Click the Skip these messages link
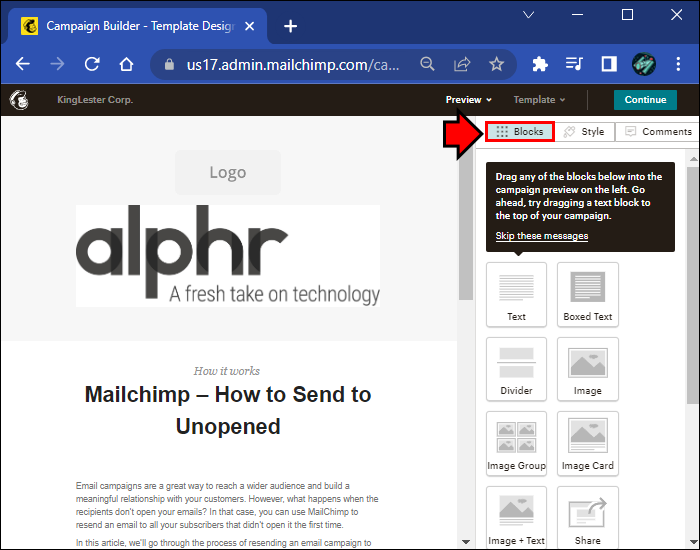 [x=542, y=236]
